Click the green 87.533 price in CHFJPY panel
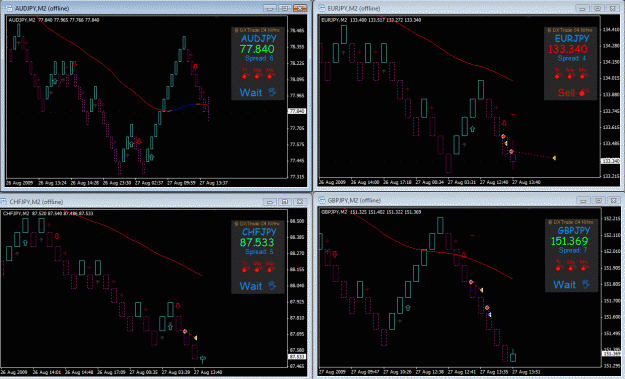Image resolution: width=625 pixels, height=379 pixels. pos(257,242)
